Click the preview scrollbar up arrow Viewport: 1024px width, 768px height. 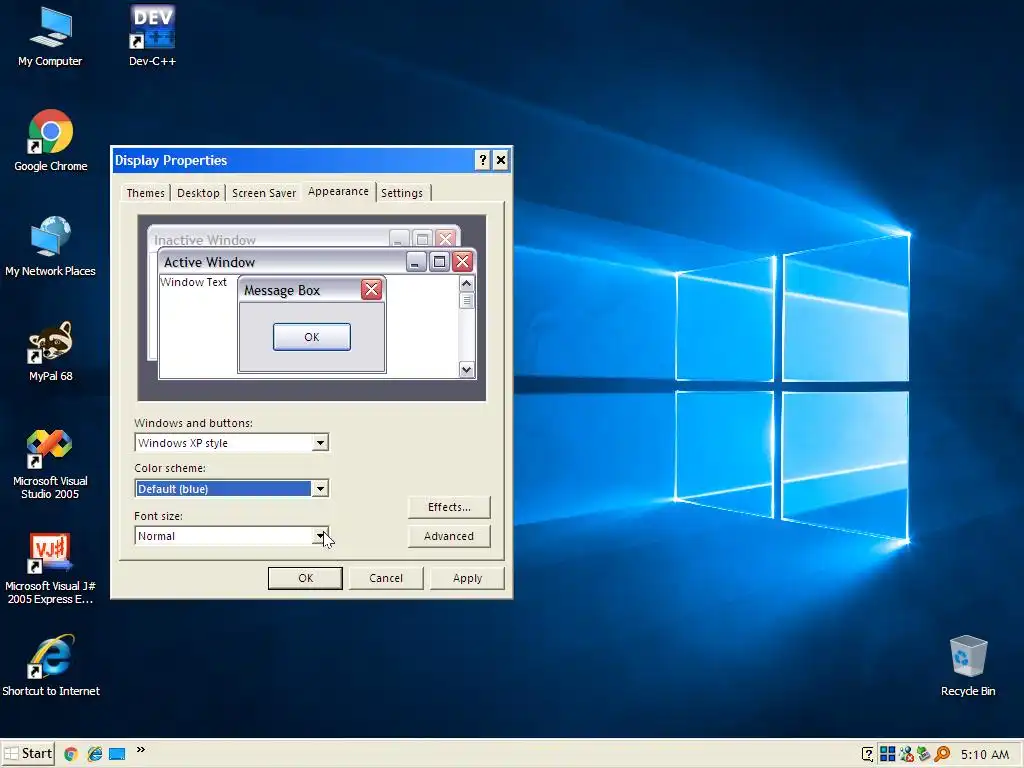click(x=466, y=283)
